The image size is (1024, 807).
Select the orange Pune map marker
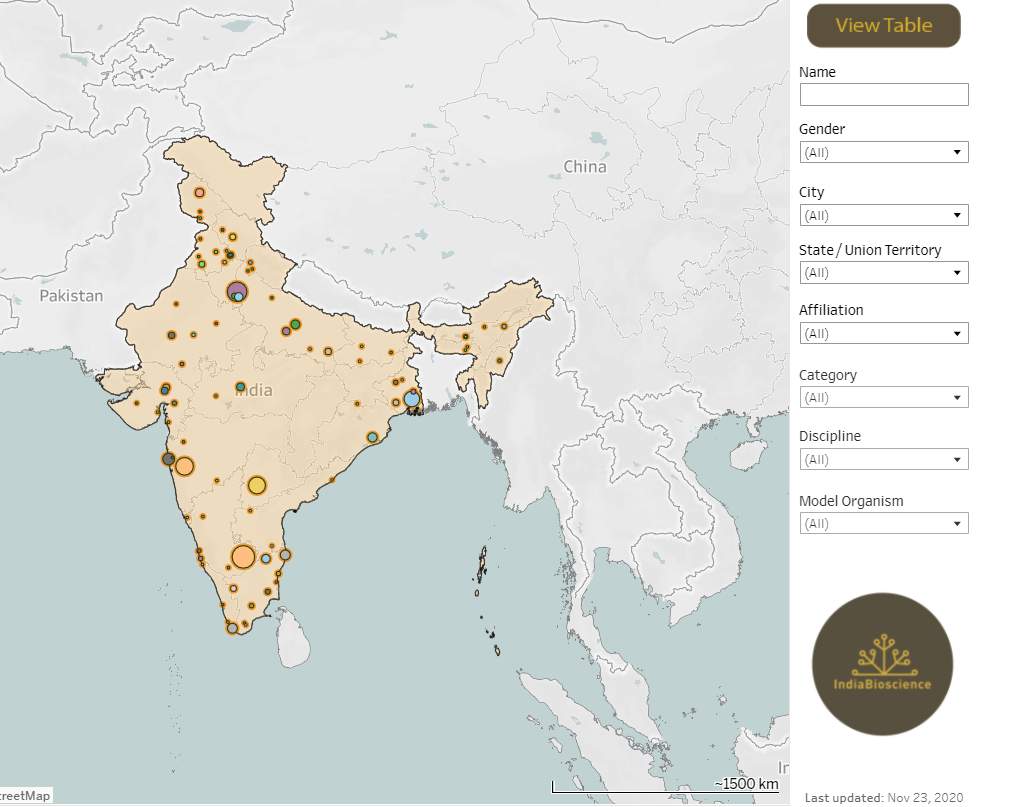tap(185, 466)
